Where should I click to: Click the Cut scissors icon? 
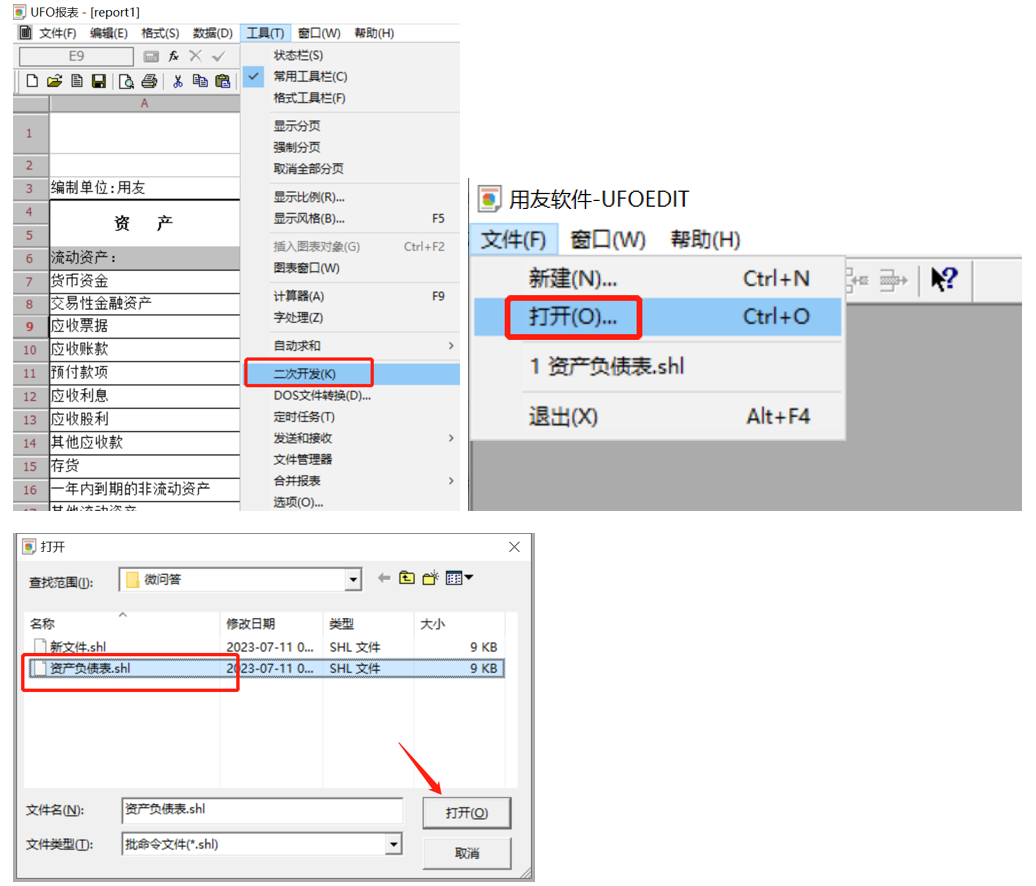(x=177, y=81)
